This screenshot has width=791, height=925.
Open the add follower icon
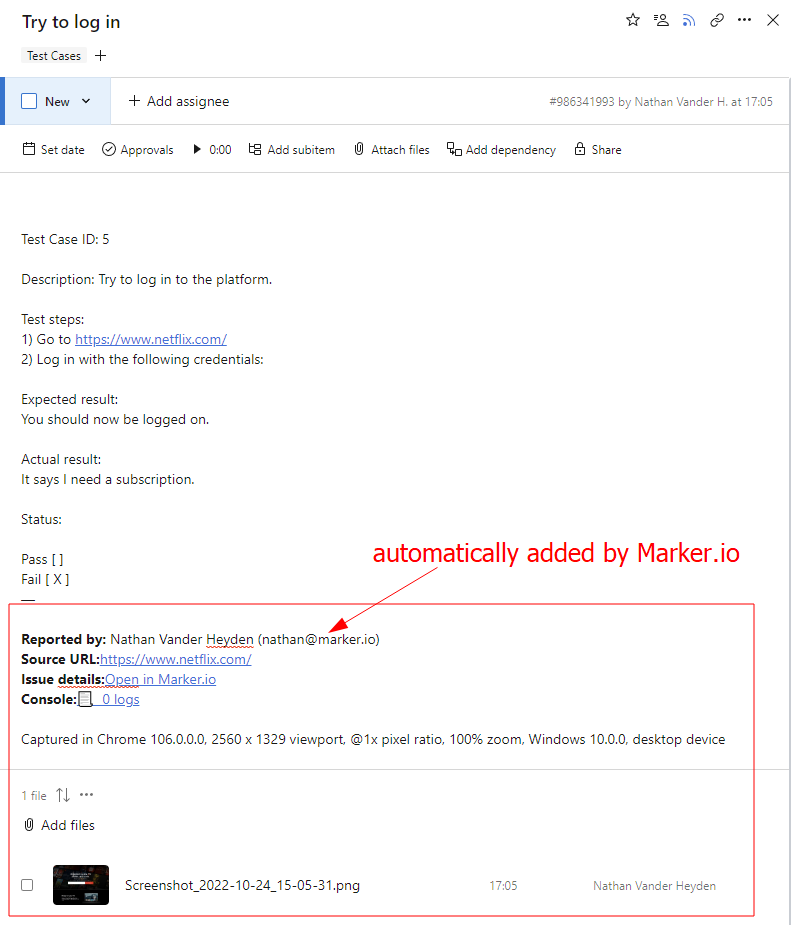pyautogui.click(x=661, y=21)
